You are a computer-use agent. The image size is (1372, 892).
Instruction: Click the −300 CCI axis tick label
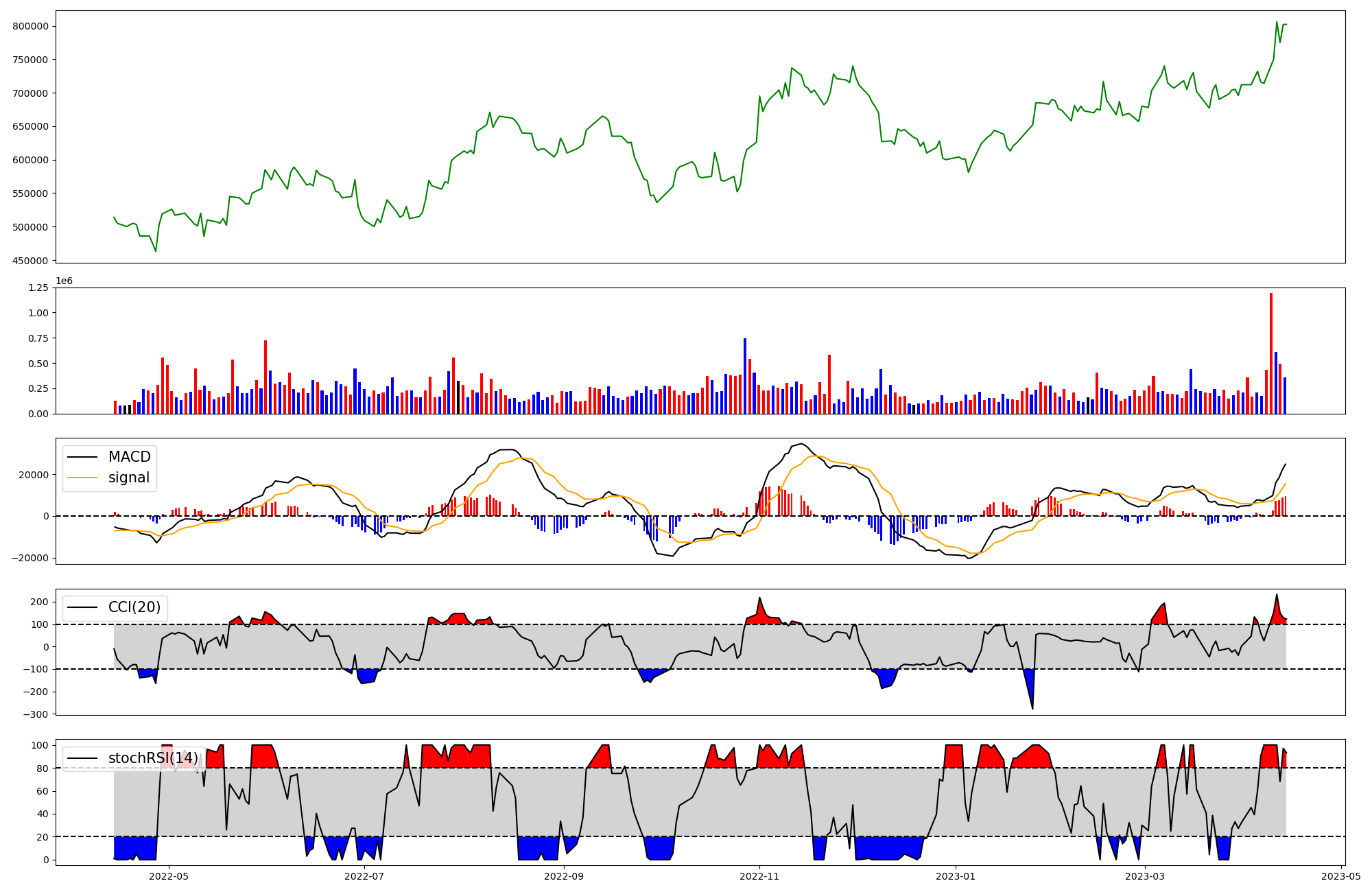[x=34, y=714]
